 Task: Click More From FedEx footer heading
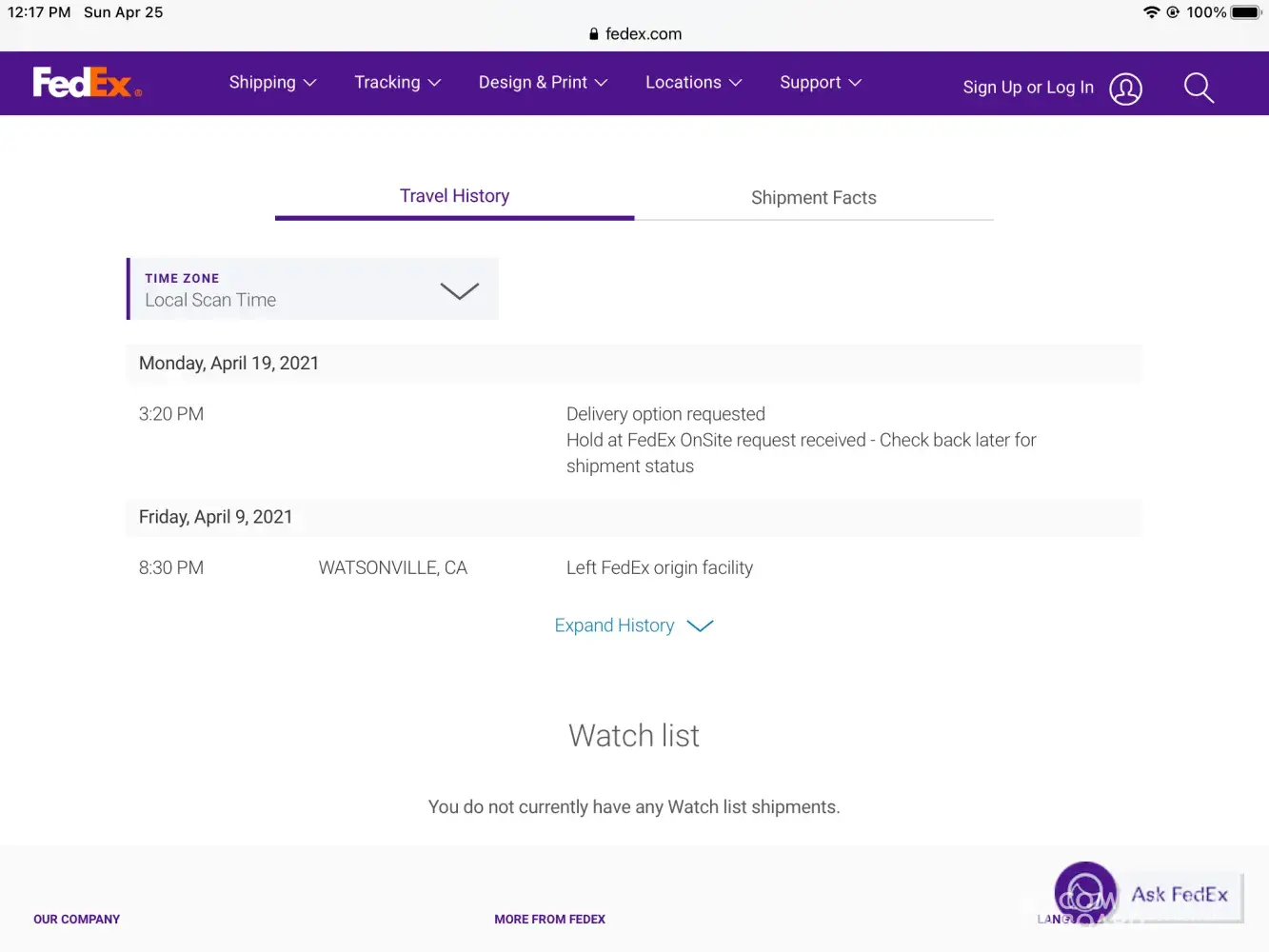[549, 920]
